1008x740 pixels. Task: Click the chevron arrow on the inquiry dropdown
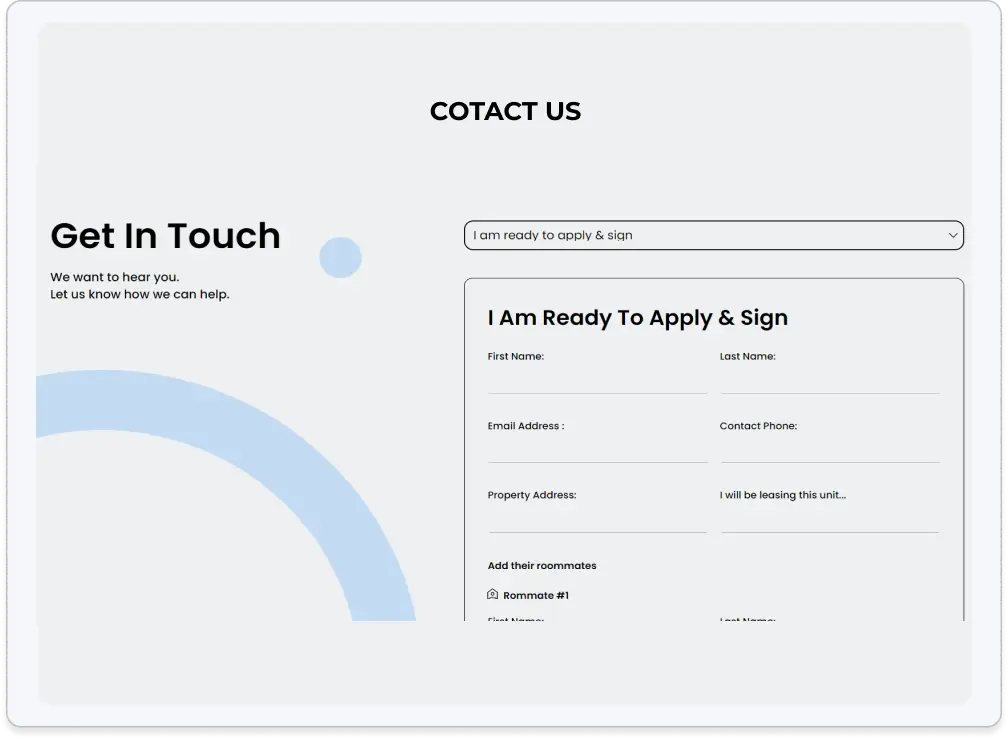952,236
